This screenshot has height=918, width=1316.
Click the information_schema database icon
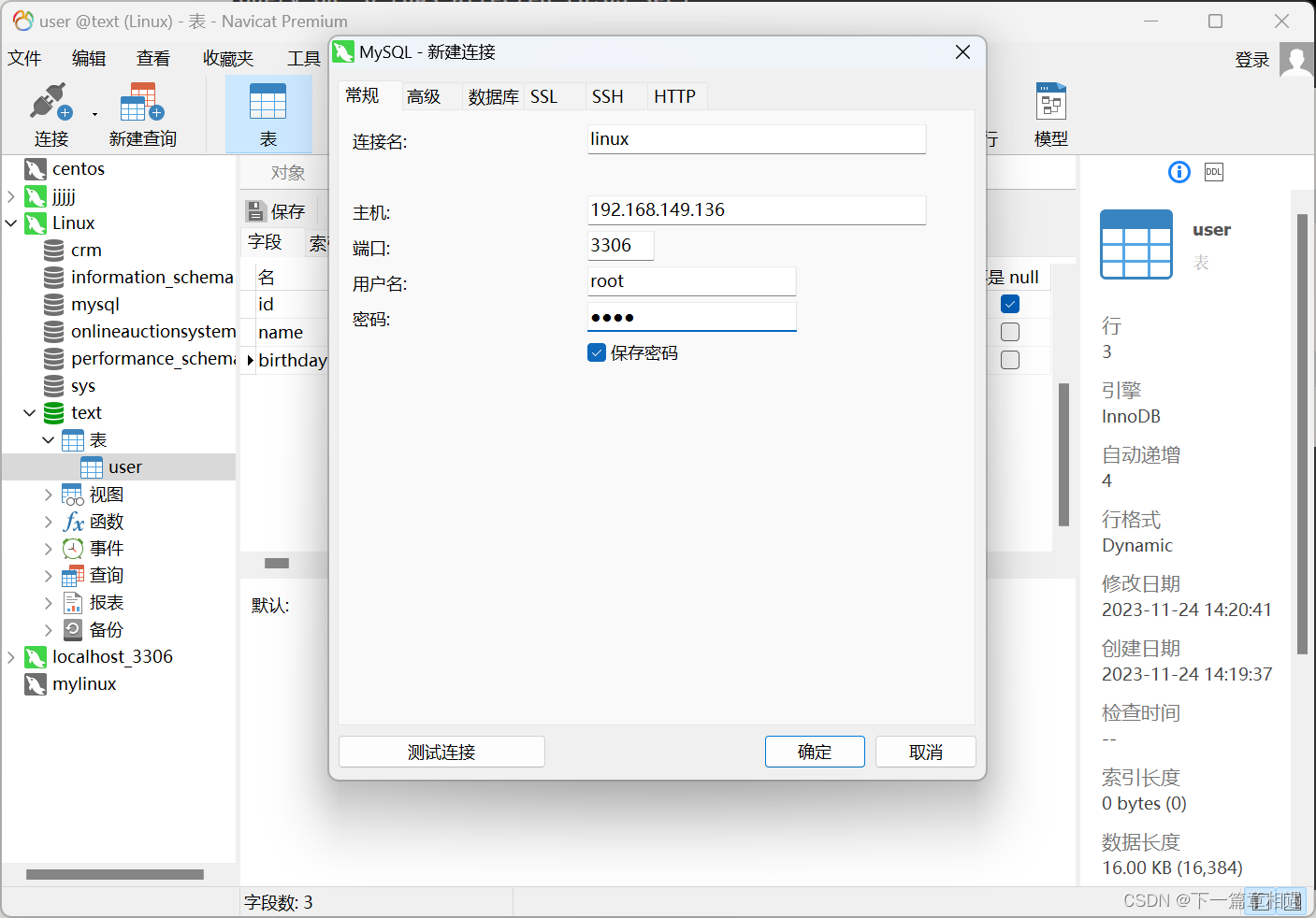pyautogui.click(x=54, y=278)
